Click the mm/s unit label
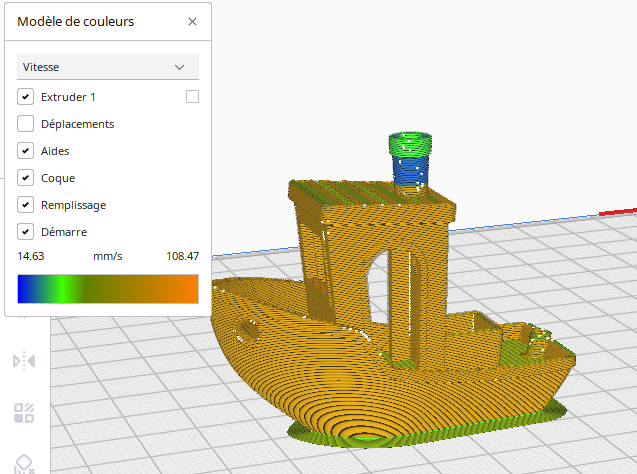Image resolution: width=637 pixels, height=474 pixels. (x=108, y=256)
